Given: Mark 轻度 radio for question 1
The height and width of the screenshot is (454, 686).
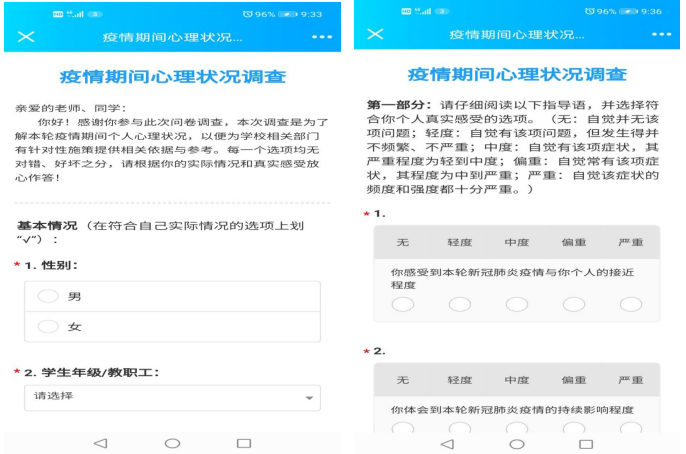Looking at the screenshot, I should click(460, 304).
